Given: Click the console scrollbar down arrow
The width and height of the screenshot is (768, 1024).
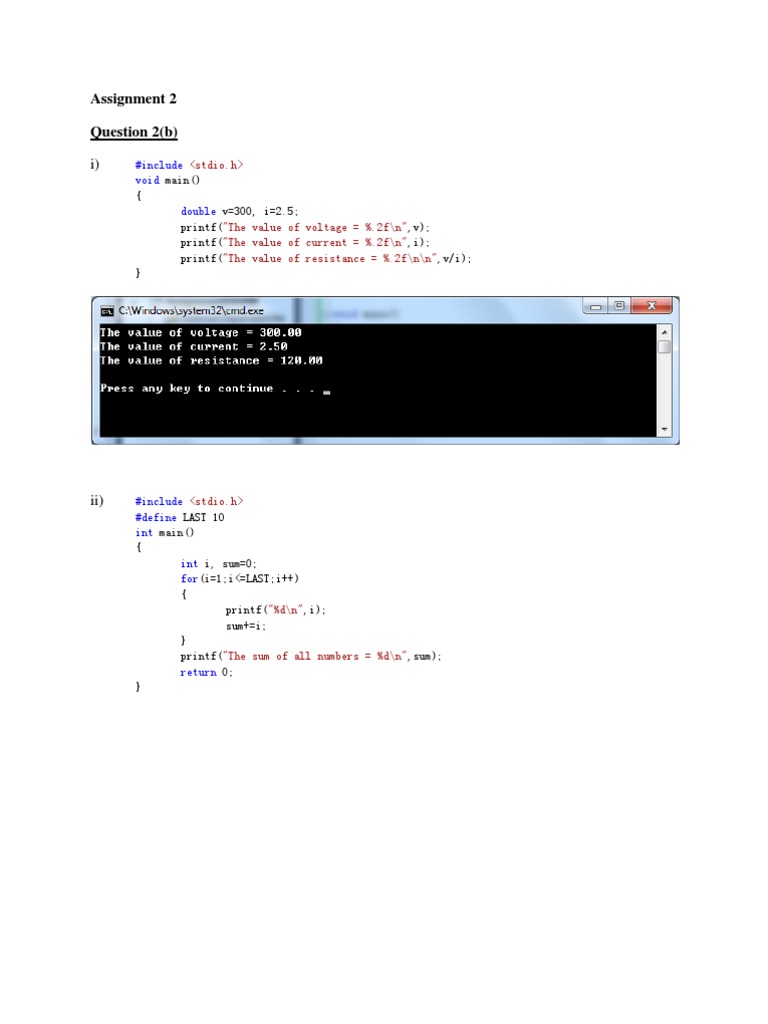Looking at the screenshot, I should pyautogui.click(x=664, y=430).
